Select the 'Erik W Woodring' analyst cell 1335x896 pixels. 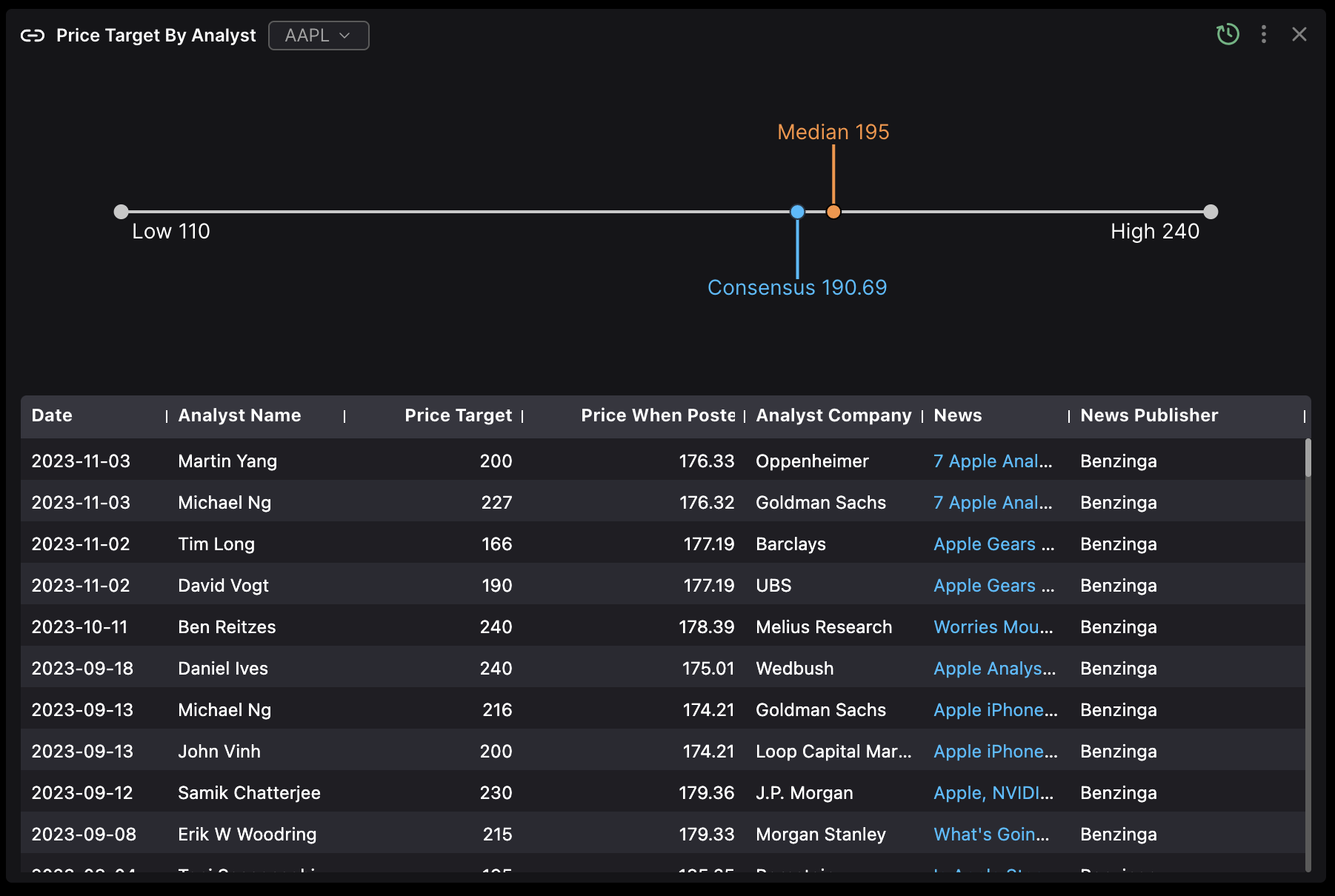click(x=247, y=835)
